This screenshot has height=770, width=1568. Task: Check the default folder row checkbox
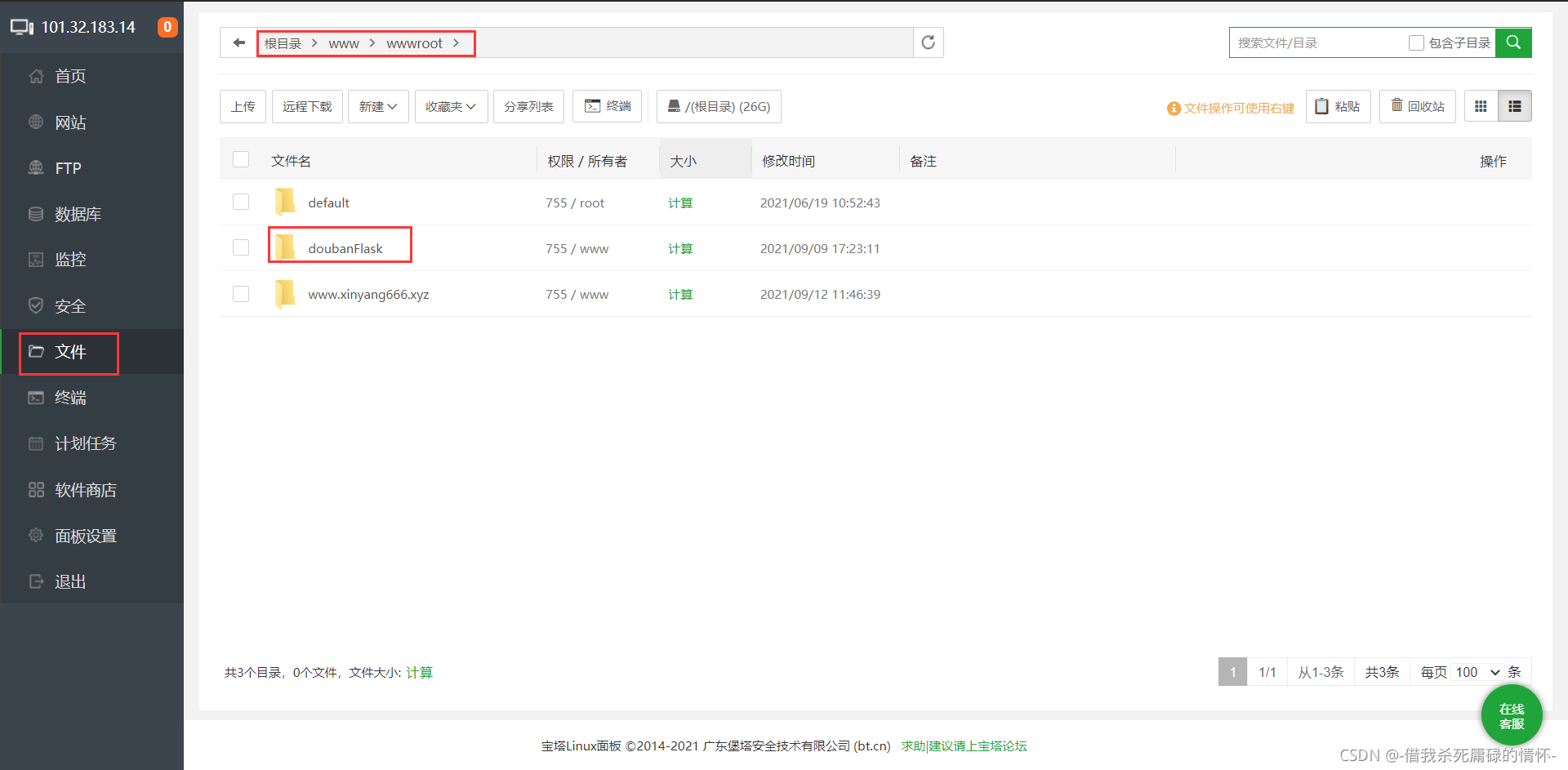point(241,202)
